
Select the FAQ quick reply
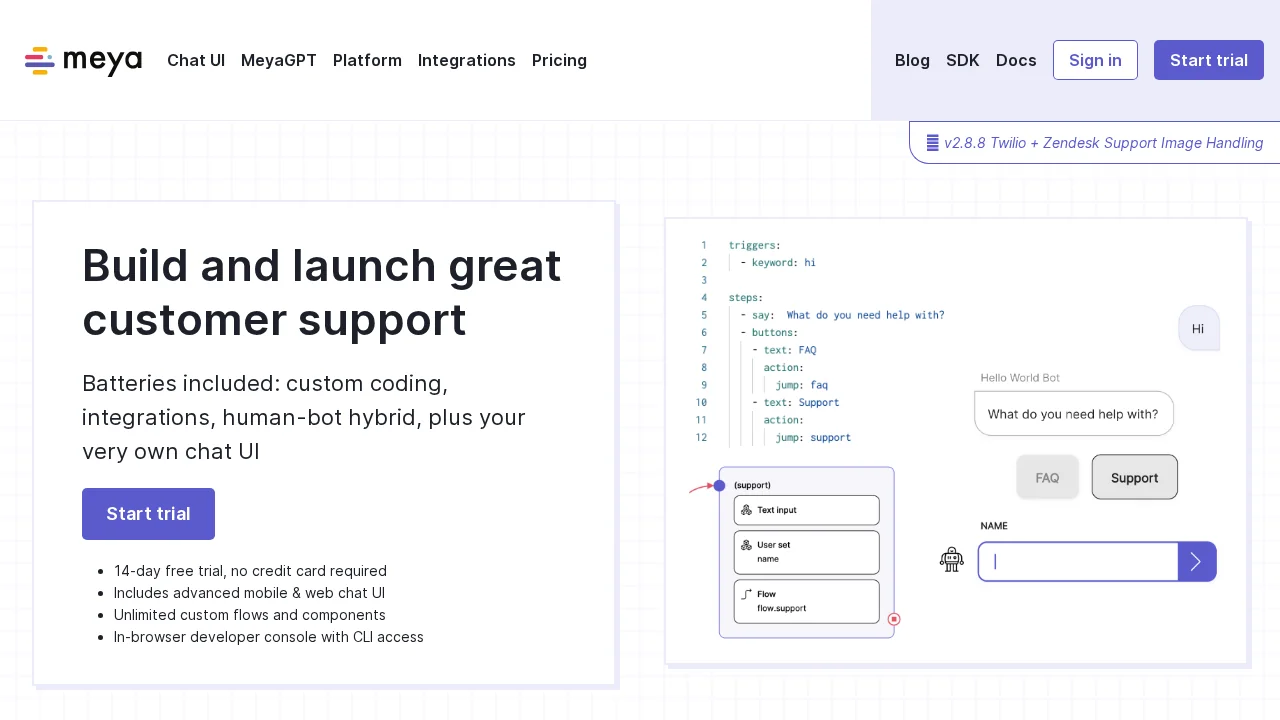pos(1047,477)
